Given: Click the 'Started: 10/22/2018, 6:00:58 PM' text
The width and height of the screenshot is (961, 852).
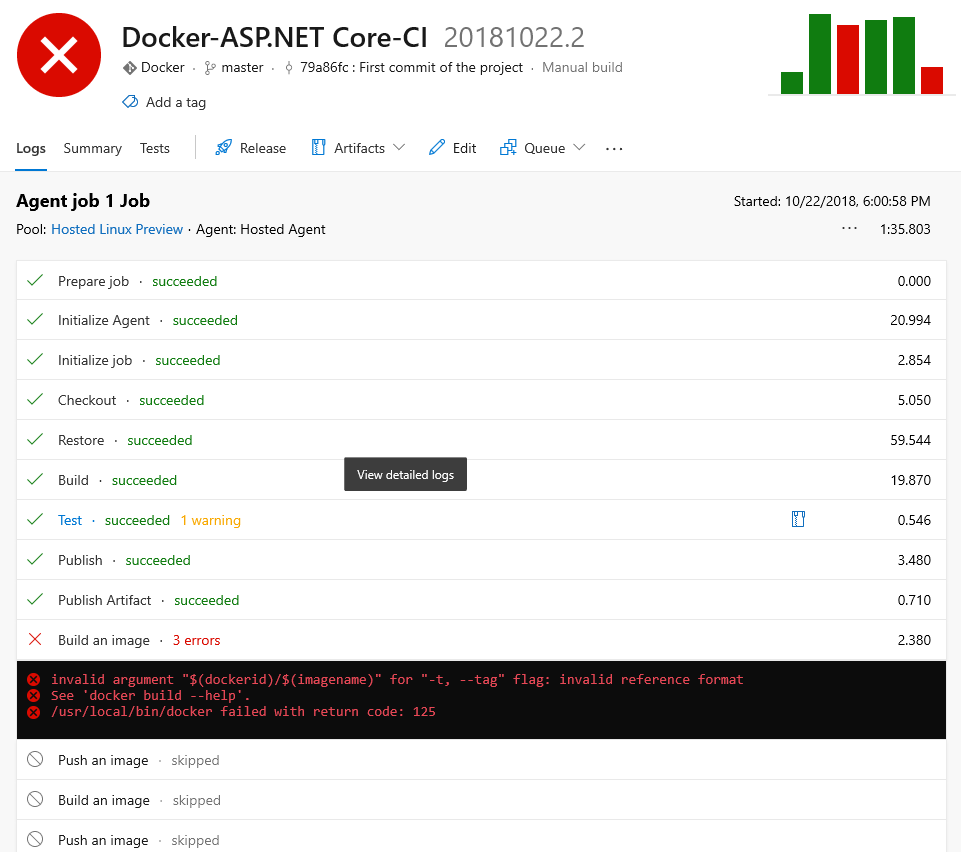Looking at the screenshot, I should click(832, 201).
